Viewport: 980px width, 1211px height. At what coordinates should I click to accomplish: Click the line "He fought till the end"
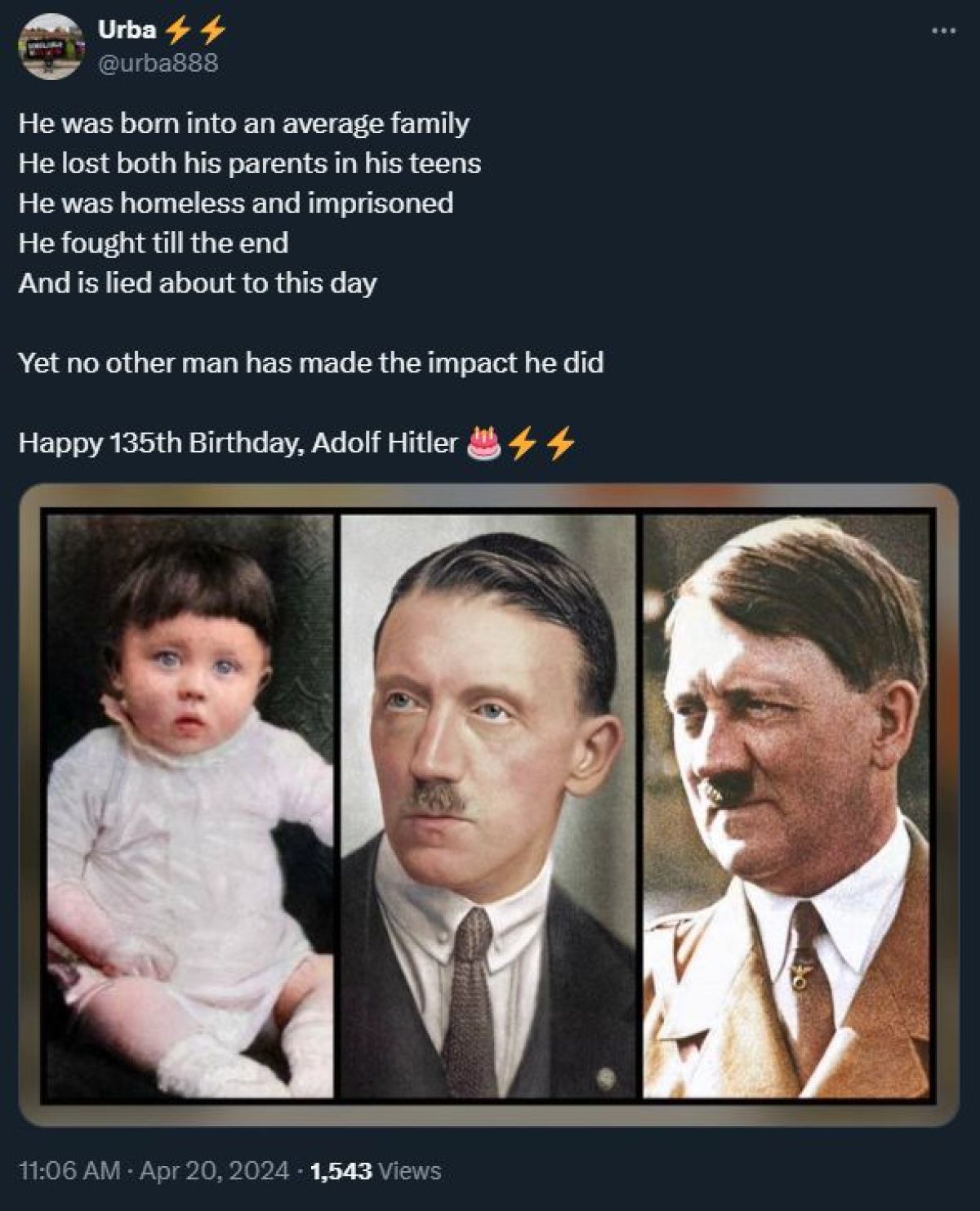click(153, 243)
